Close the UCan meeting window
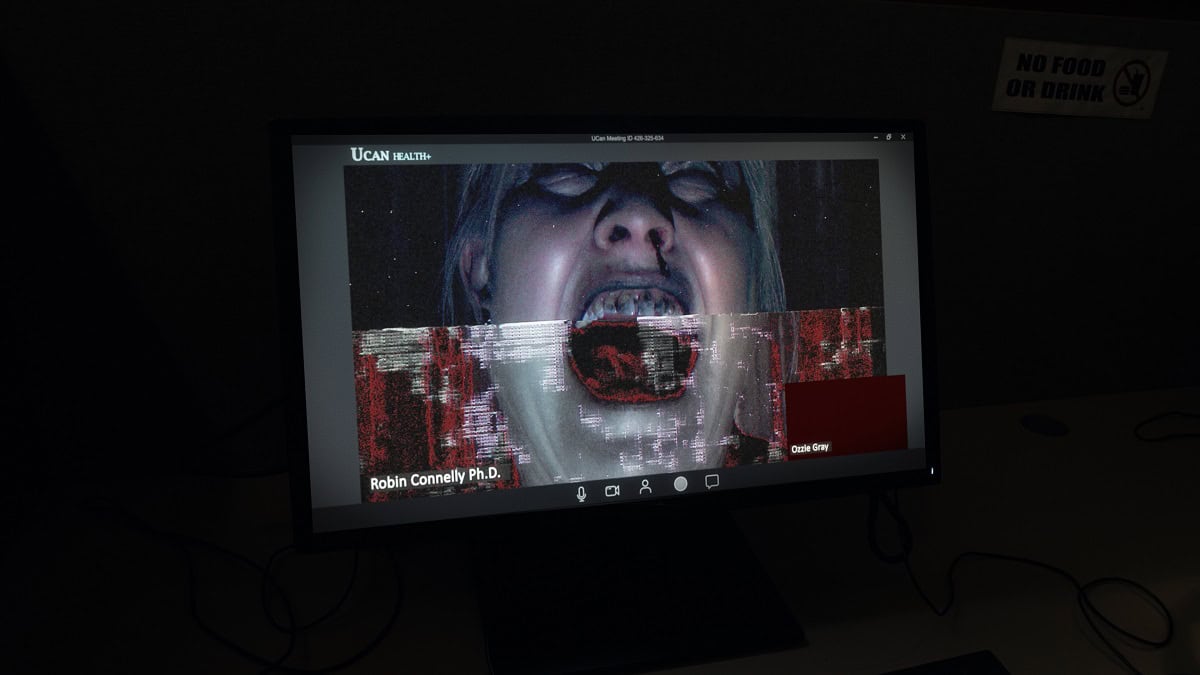The width and height of the screenshot is (1200, 675). (x=903, y=137)
